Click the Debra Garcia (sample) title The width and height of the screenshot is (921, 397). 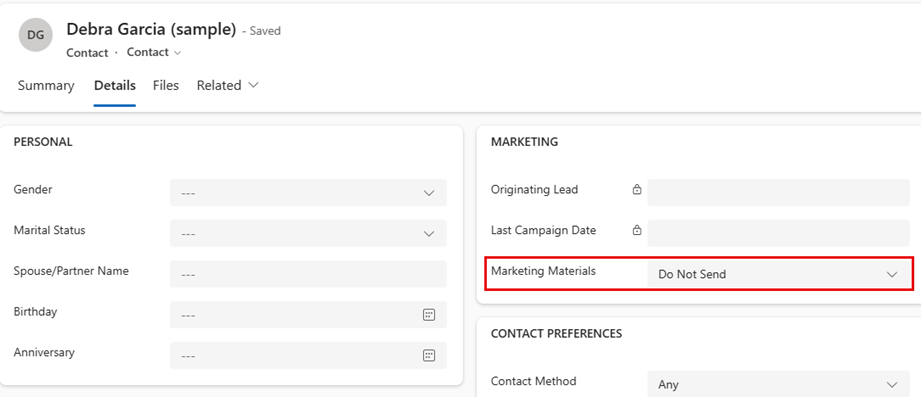151,29
